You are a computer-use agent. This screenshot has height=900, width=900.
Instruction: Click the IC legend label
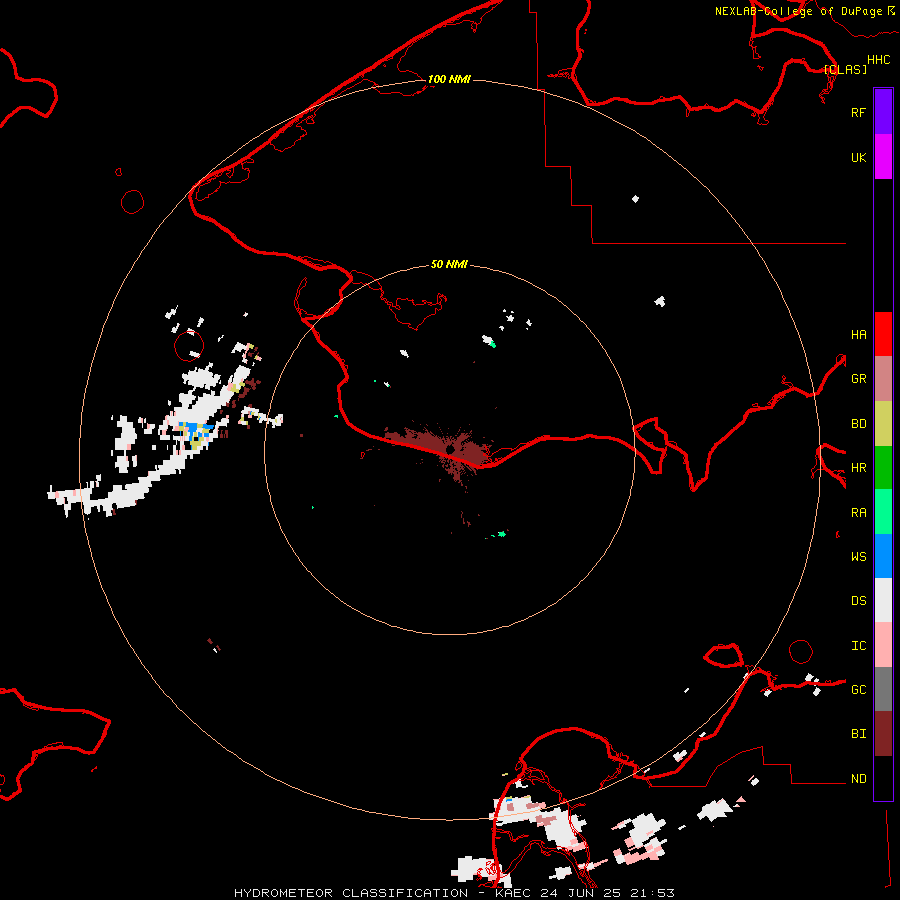(x=858, y=646)
